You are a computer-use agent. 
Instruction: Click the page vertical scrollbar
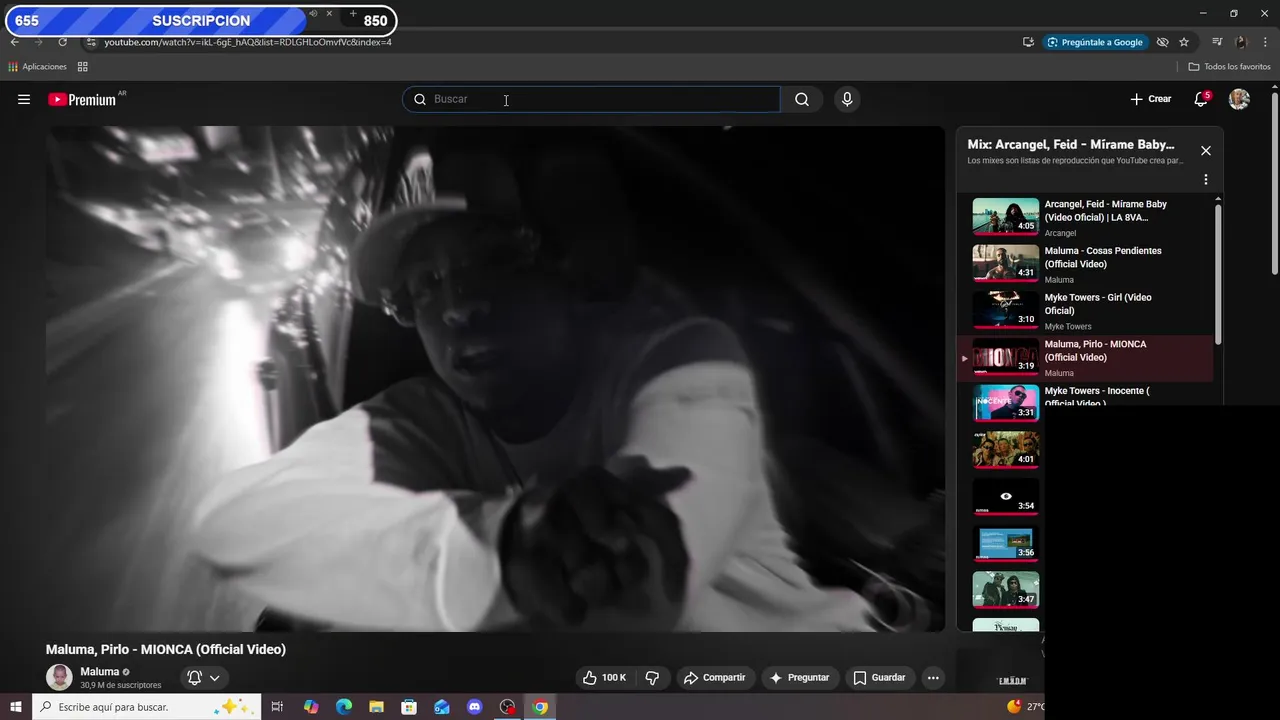coord(1274,182)
